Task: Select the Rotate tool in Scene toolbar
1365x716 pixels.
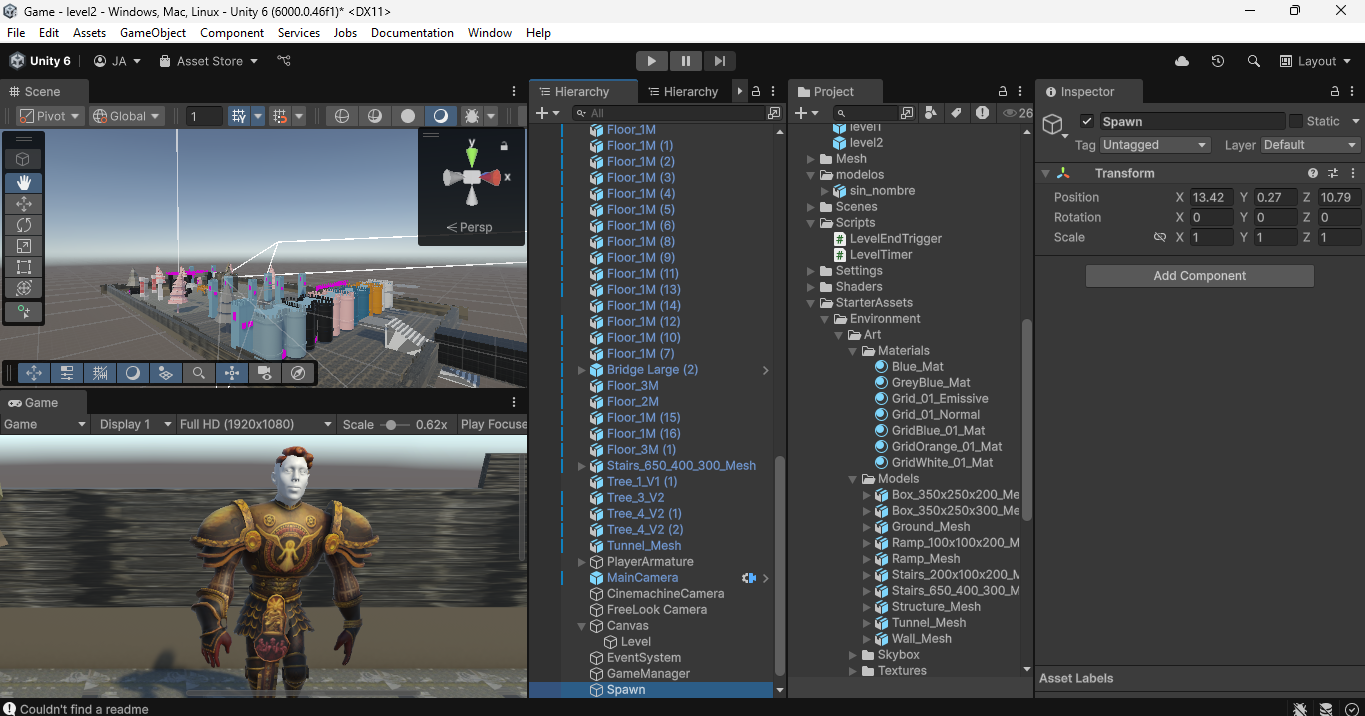Action: (24, 225)
